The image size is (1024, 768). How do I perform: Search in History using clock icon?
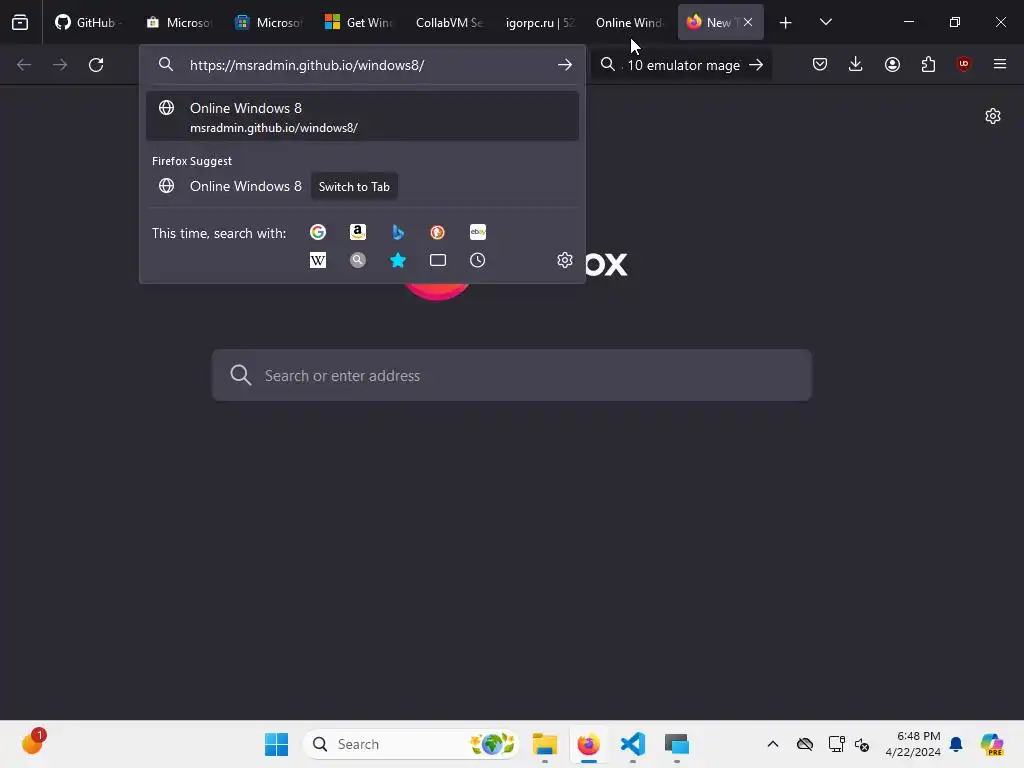tap(478, 260)
